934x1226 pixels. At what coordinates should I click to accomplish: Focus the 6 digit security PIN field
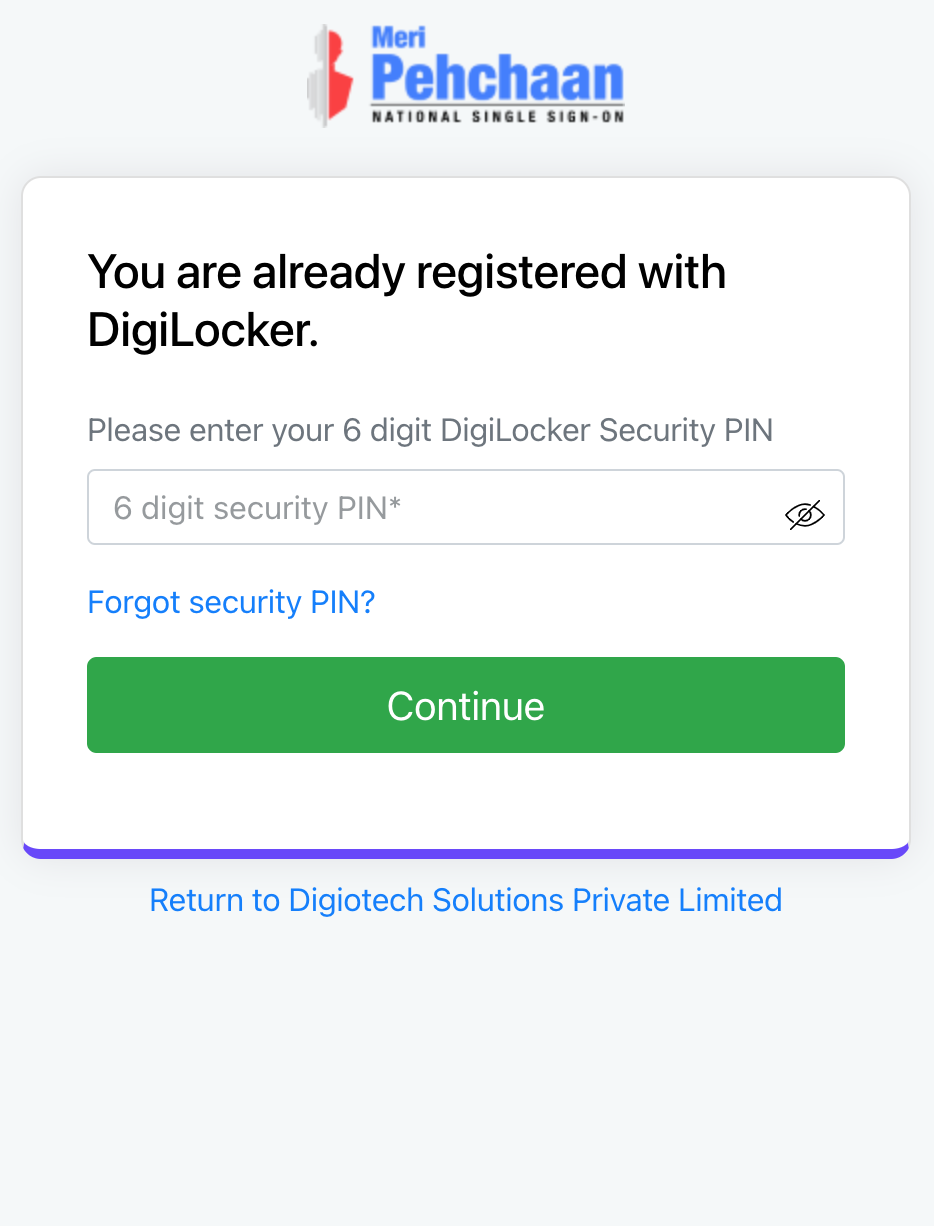pyautogui.click(x=400, y=506)
